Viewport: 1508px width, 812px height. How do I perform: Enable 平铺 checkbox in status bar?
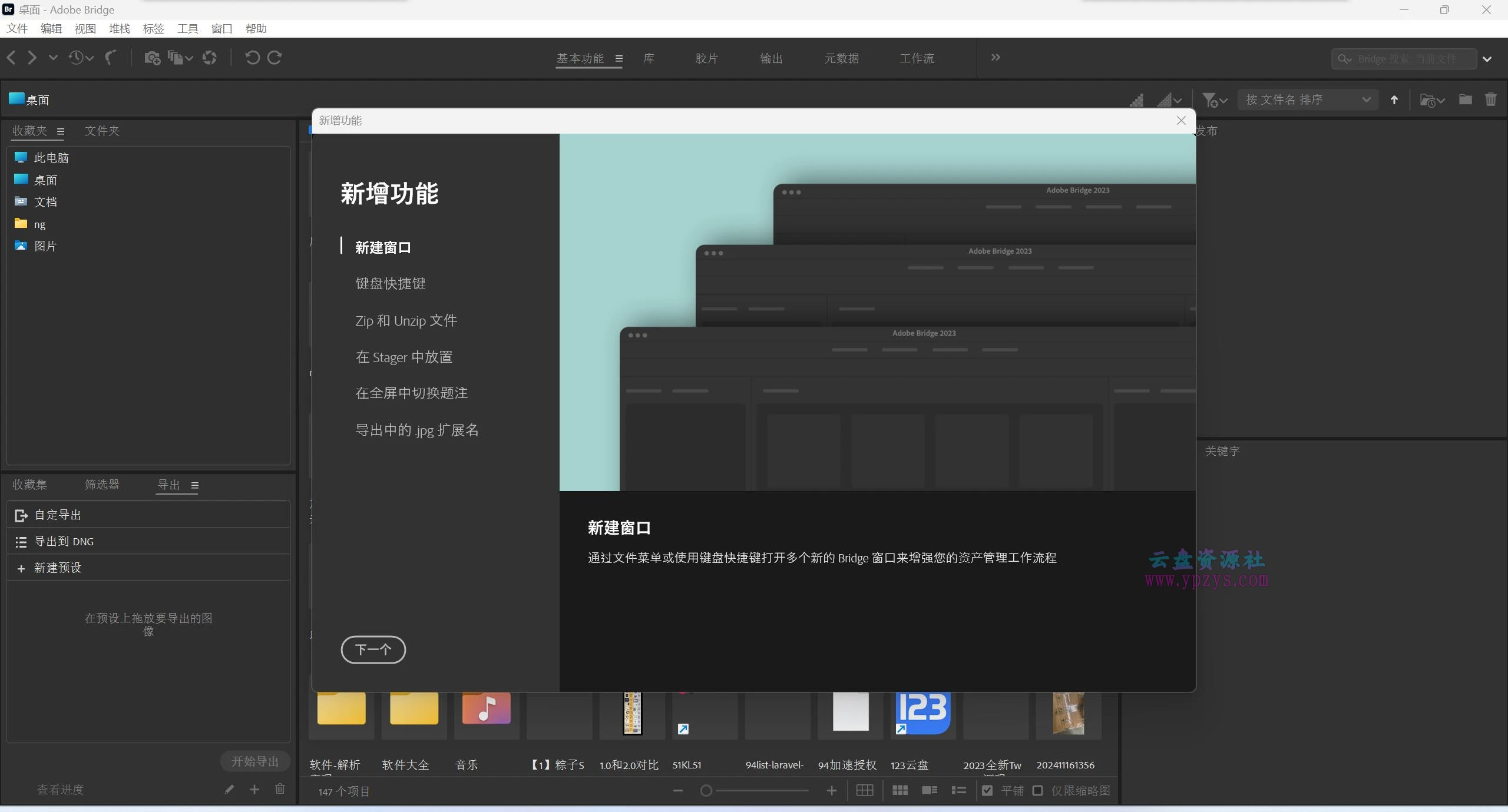pos(987,790)
